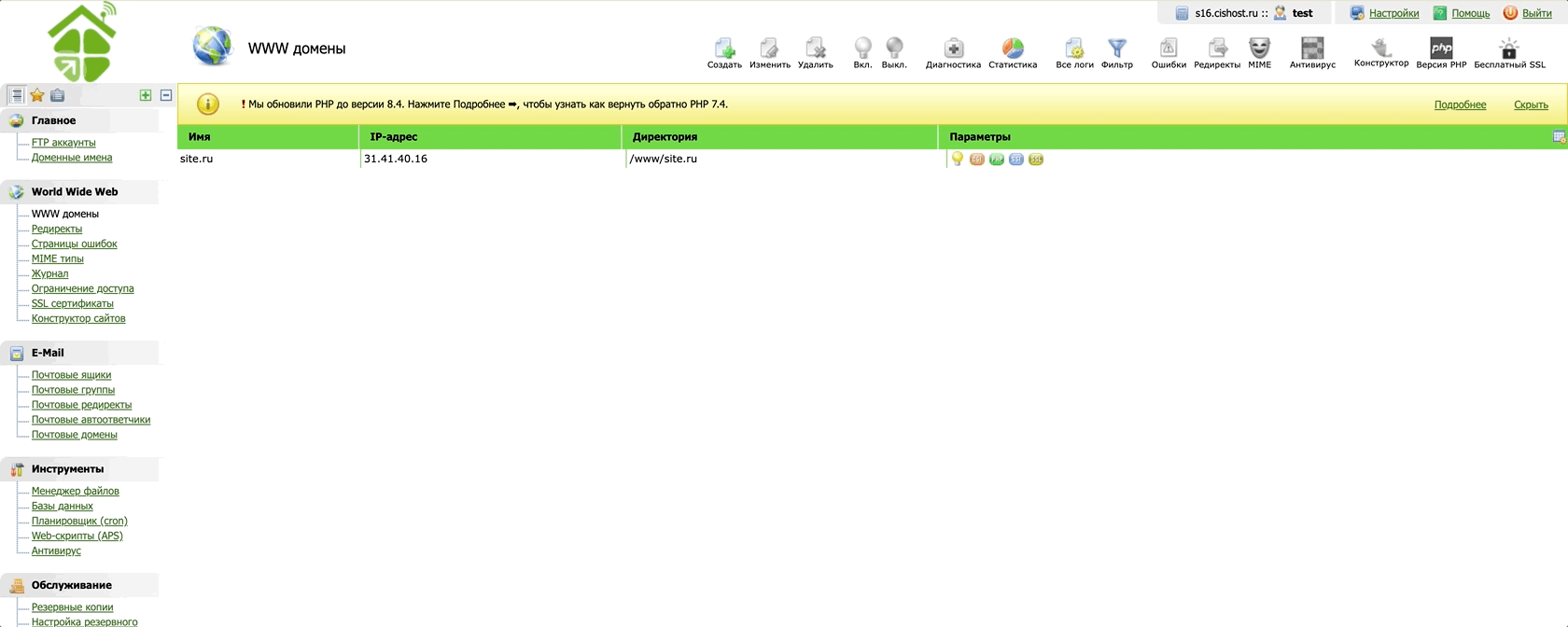Click the Подробнее link in the notice banner
1568x627 pixels.
pyautogui.click(x=1460, y=104)
